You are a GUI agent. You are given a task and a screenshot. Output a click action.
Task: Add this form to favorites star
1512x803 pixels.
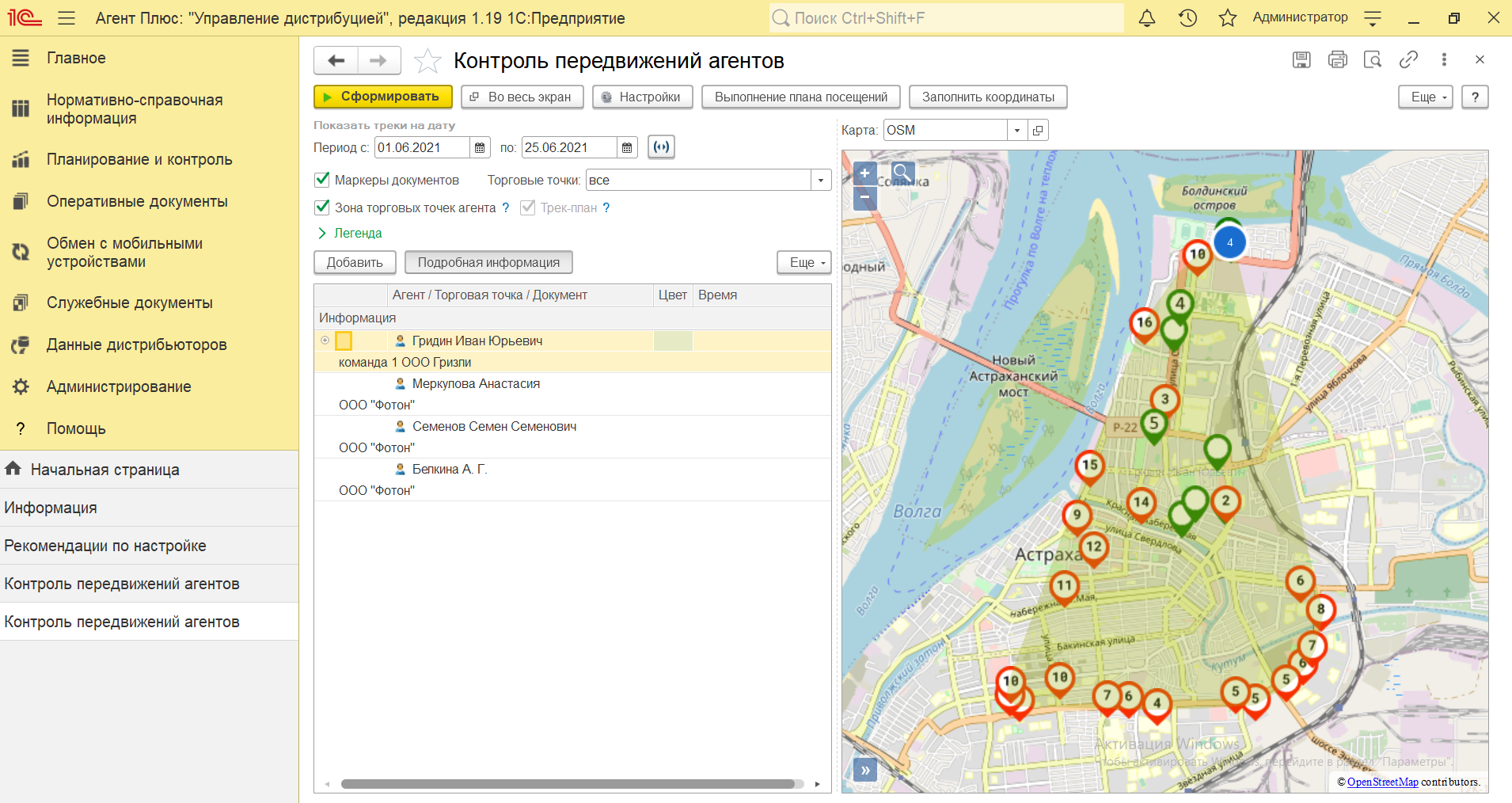click(427, 60)
